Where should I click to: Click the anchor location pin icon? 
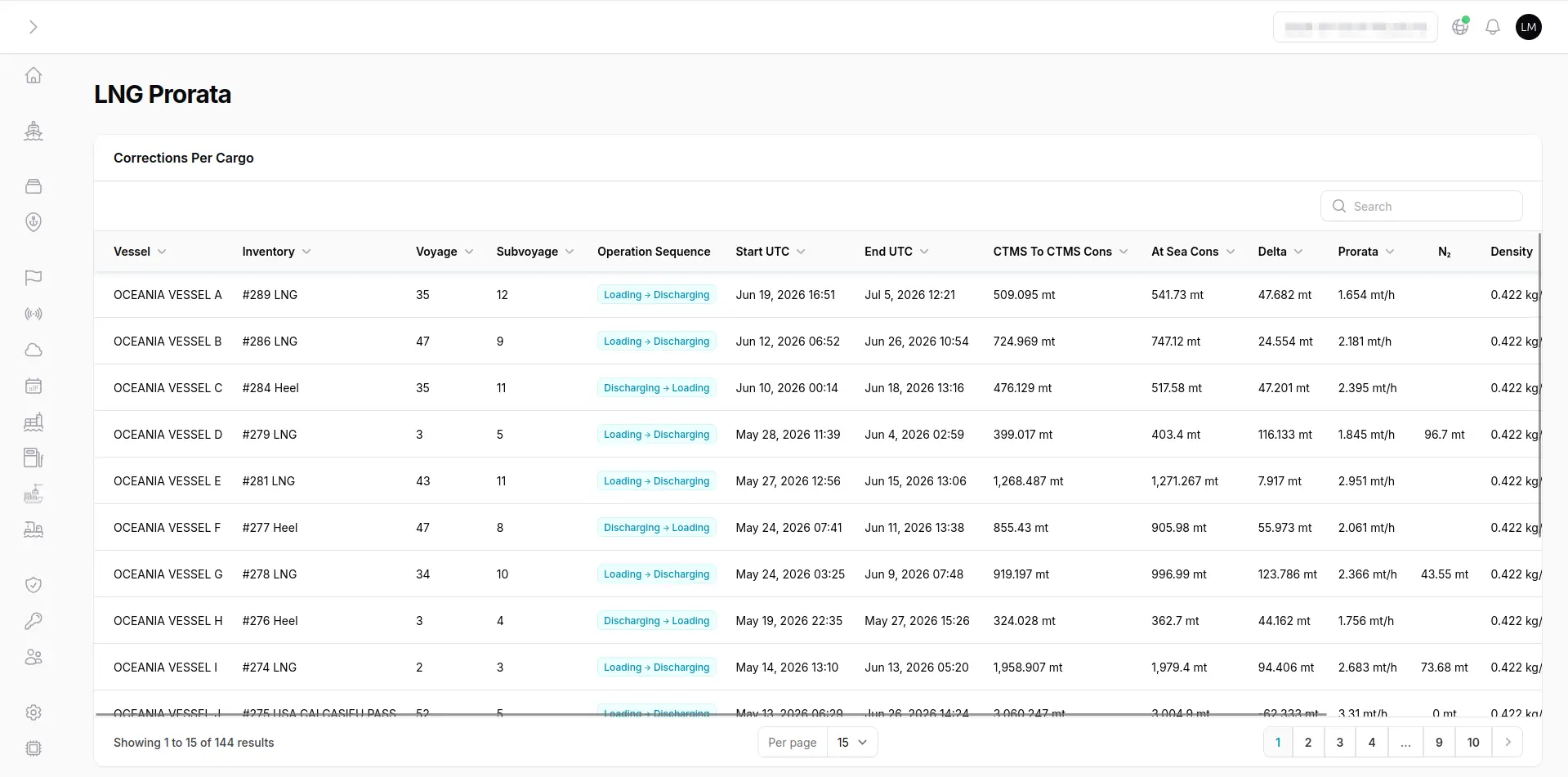[x=34, y=222]
